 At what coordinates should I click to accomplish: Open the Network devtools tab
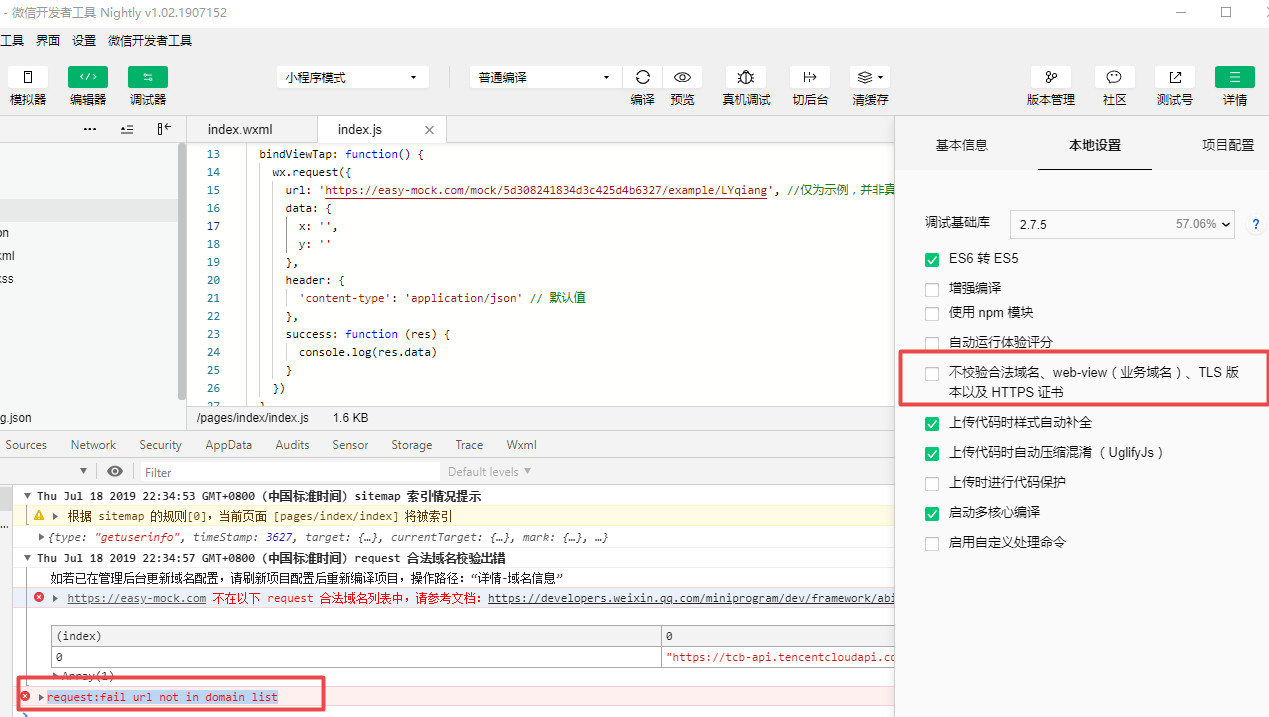tap(93, 445)
